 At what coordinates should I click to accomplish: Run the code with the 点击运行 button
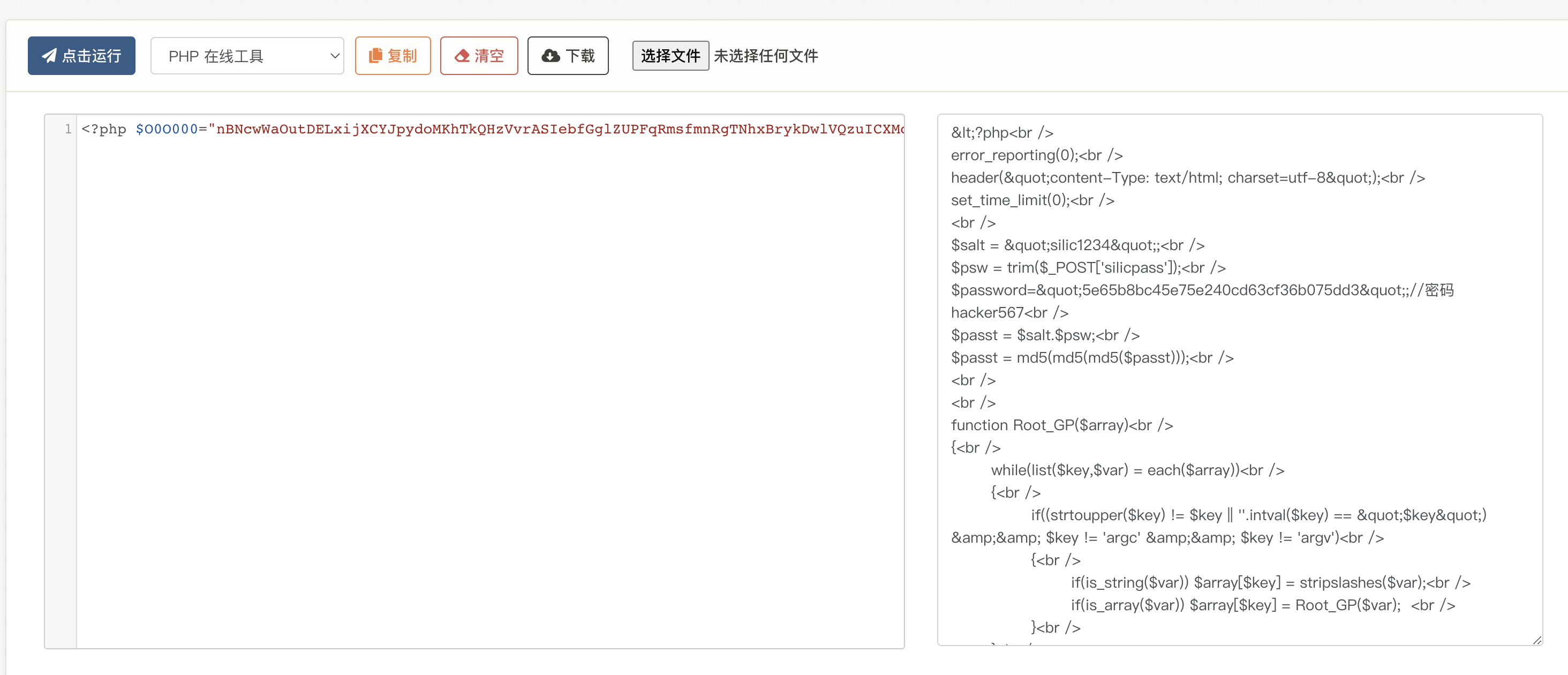point(91,56)
